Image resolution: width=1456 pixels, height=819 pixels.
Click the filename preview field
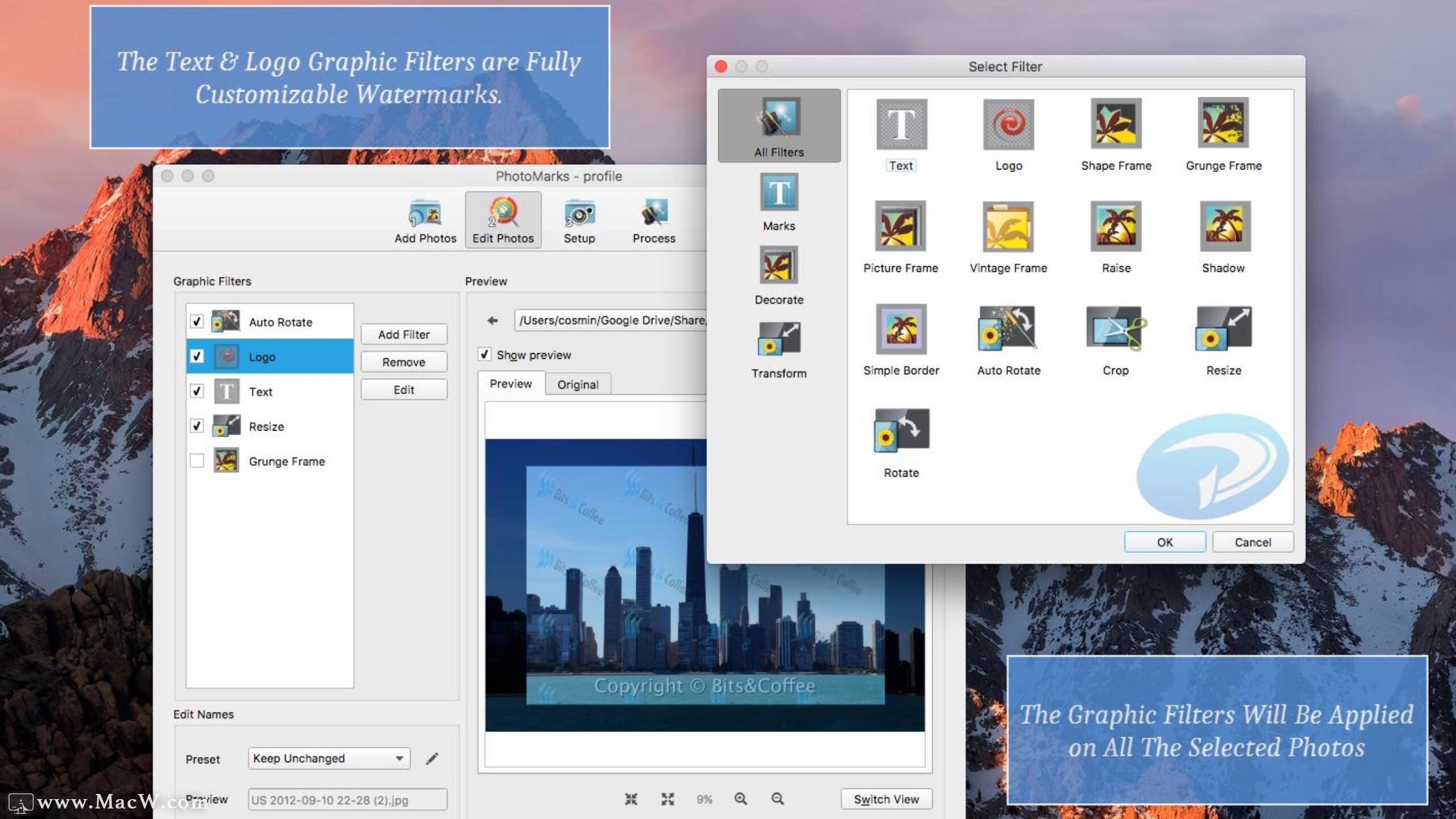[348, 800]
